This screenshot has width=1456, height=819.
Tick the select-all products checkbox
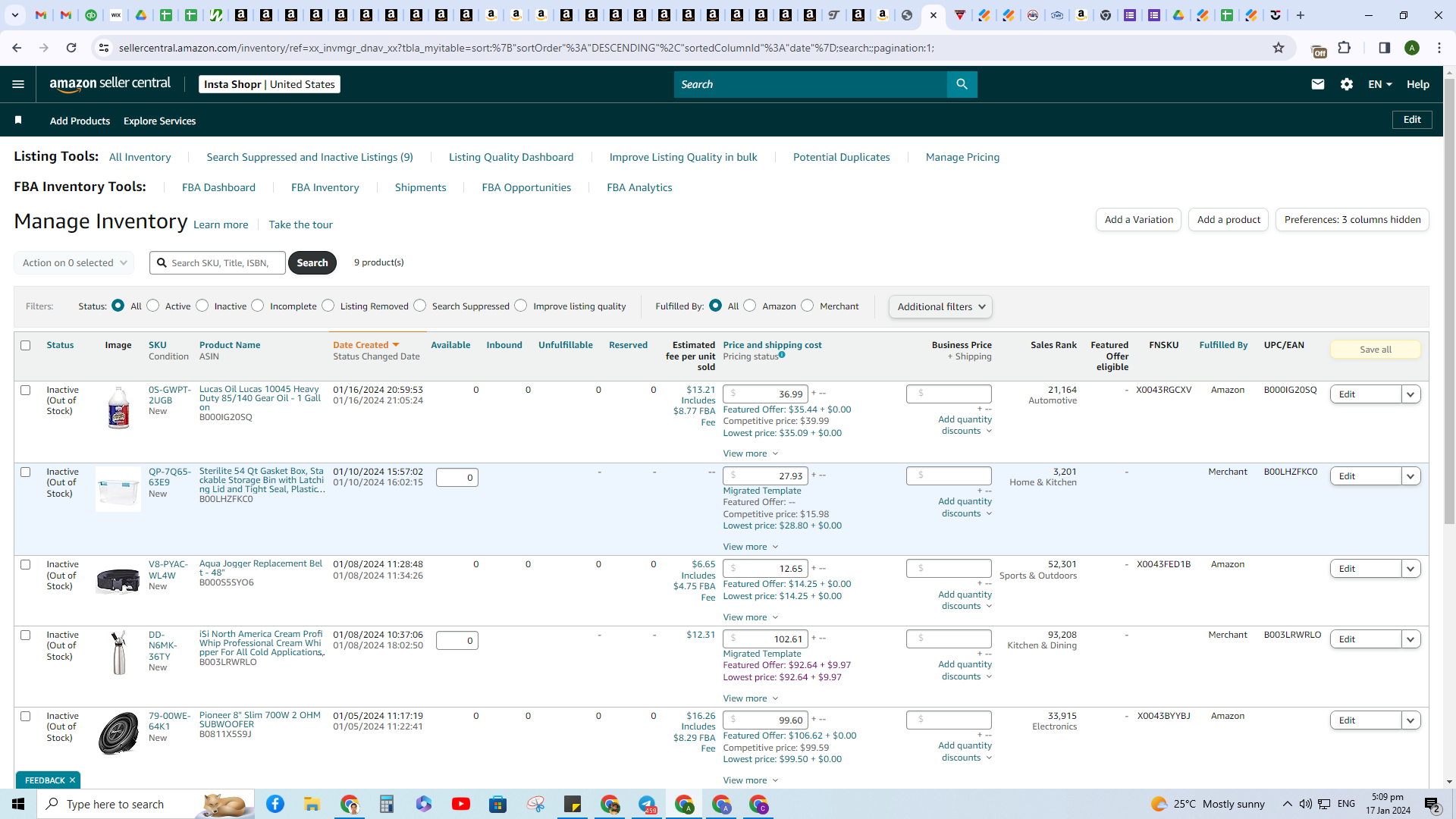pos(26,345)
